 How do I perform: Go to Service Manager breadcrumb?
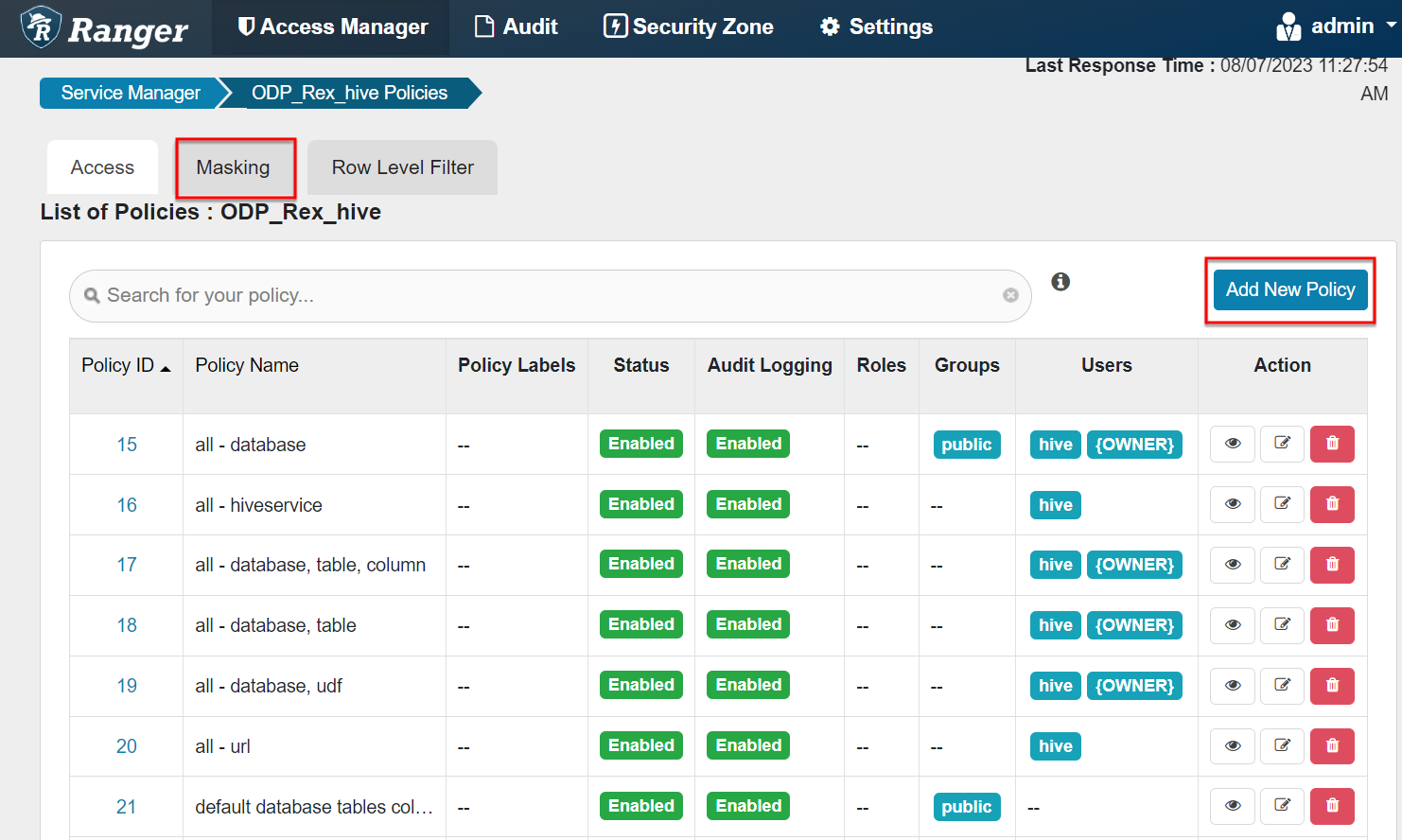(131, 93)
